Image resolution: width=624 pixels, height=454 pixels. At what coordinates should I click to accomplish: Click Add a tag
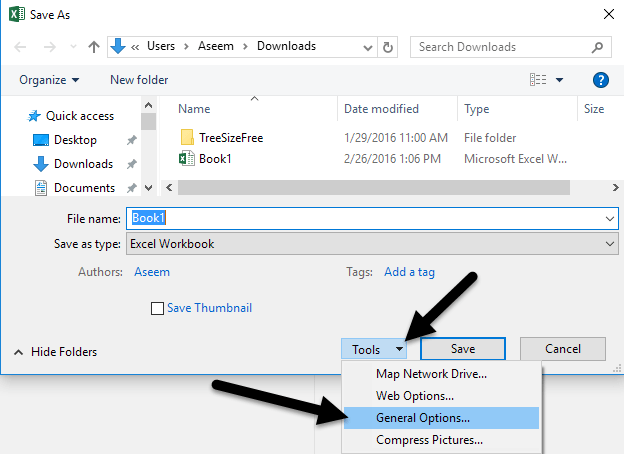(409, 272)
